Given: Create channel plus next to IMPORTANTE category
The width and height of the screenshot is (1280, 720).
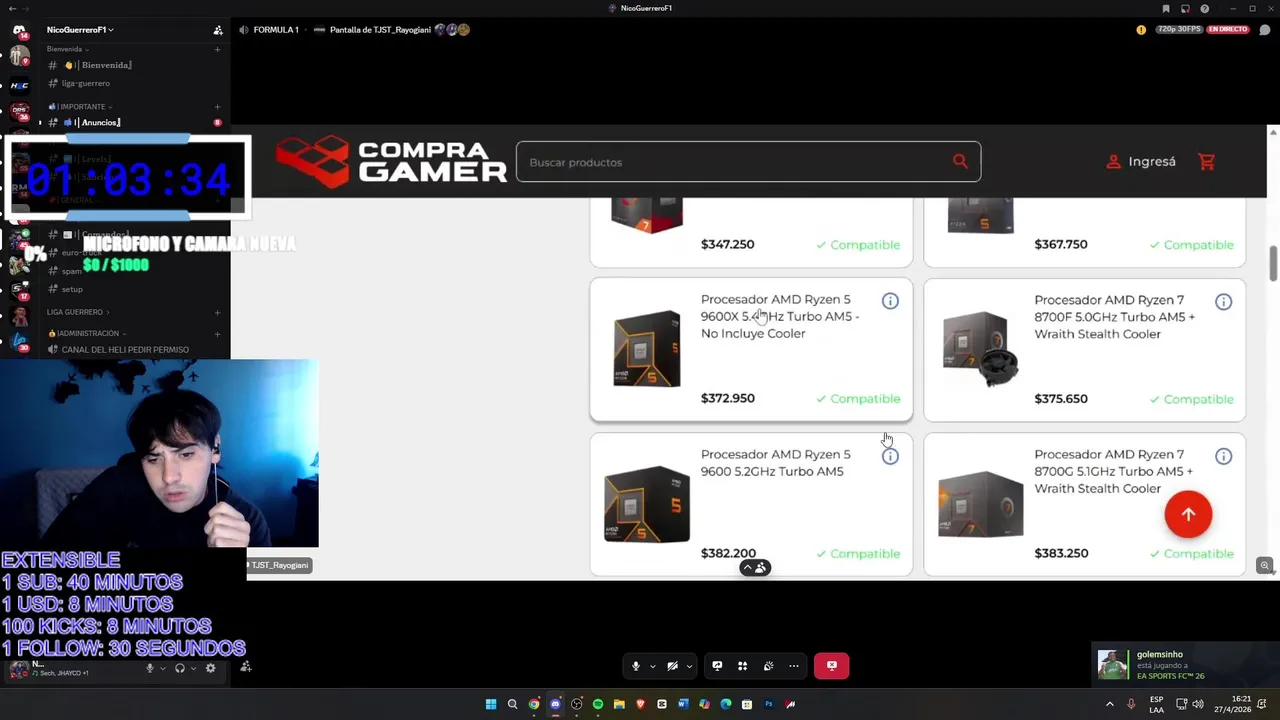Looking at the screenshot, I should pos(217,106).
